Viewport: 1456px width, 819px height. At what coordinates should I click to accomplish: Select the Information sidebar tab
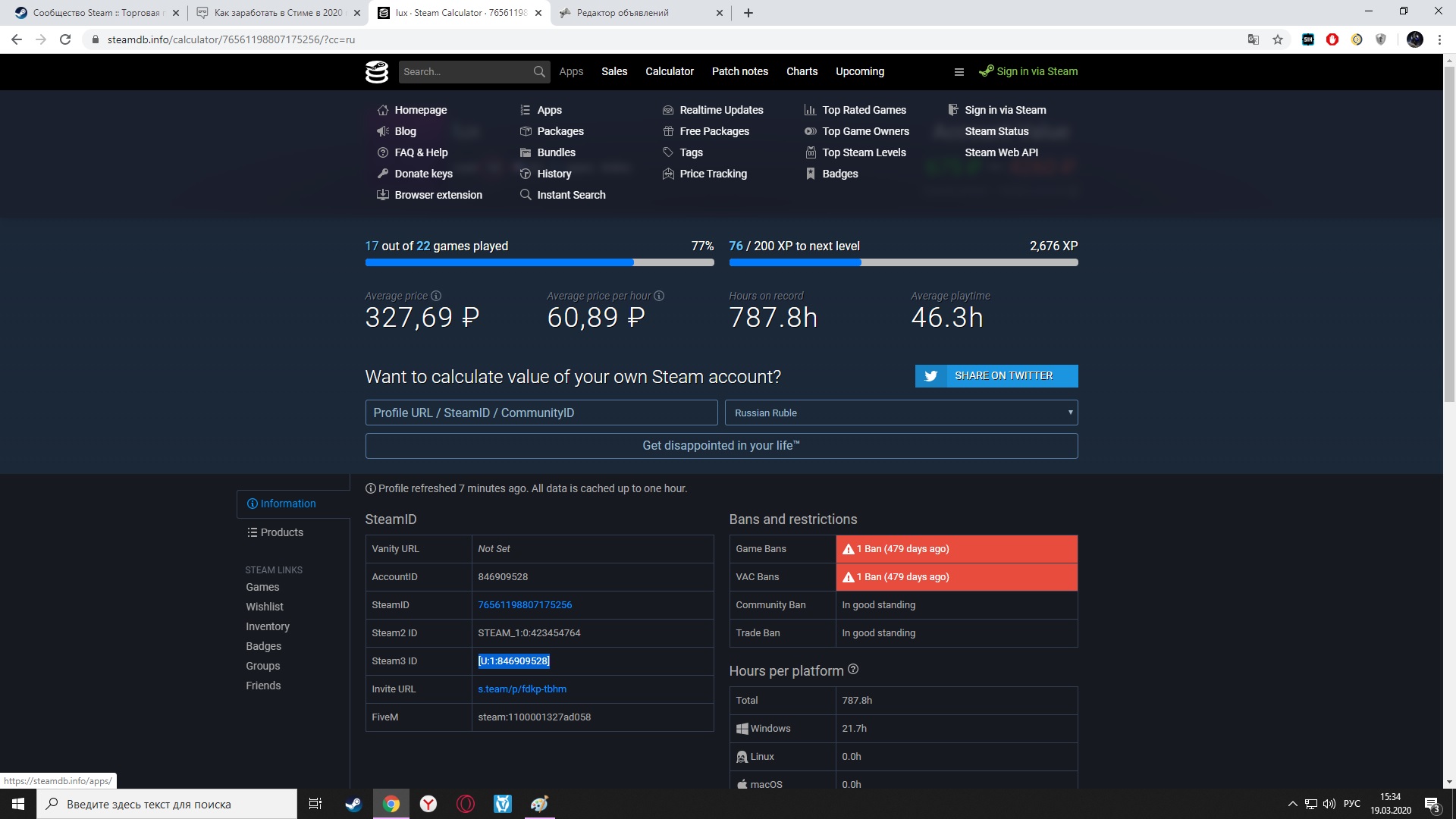(x=293, y=504)
